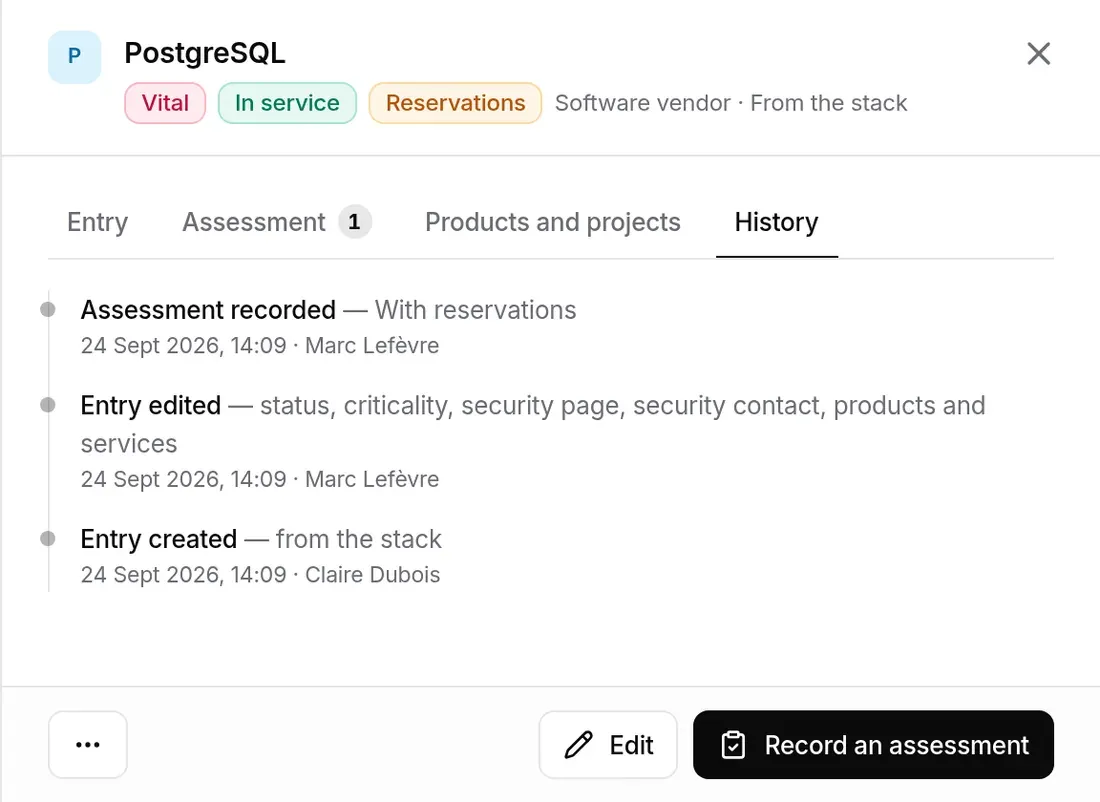This screenshot has width=1100, height=802.
Task: Open the three-dots more actions menu
Action: click(x=88, y=744)
